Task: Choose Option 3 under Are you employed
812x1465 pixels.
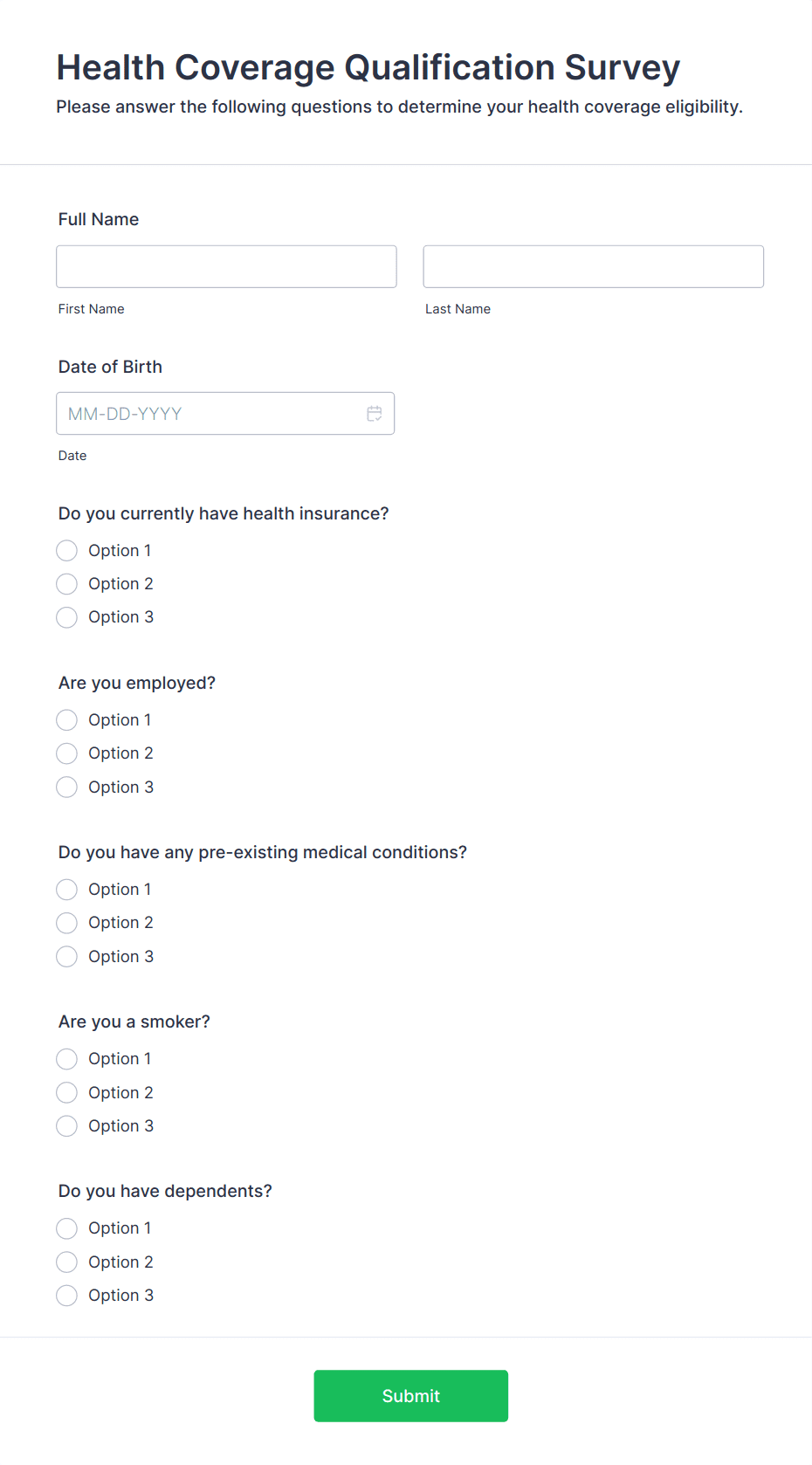Action: pyautogui.click(x=67, y=788)
